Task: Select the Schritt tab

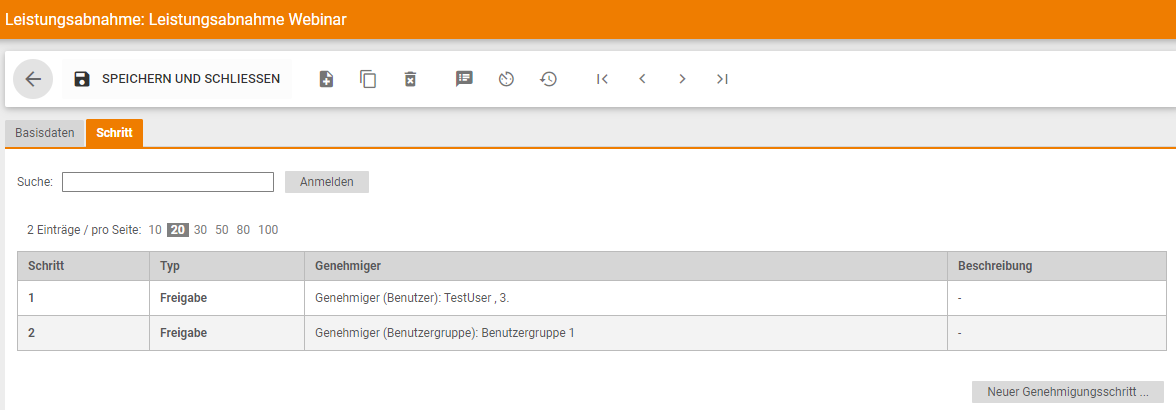Action: click(114, 133)
